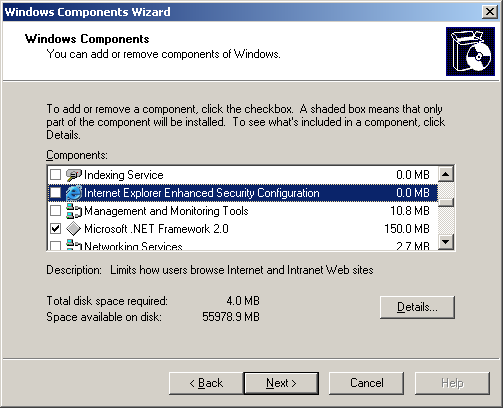Select Internet Explorer Enhanced Security Configuration text
The image size is (503, 408).
[x=202, y=193]
